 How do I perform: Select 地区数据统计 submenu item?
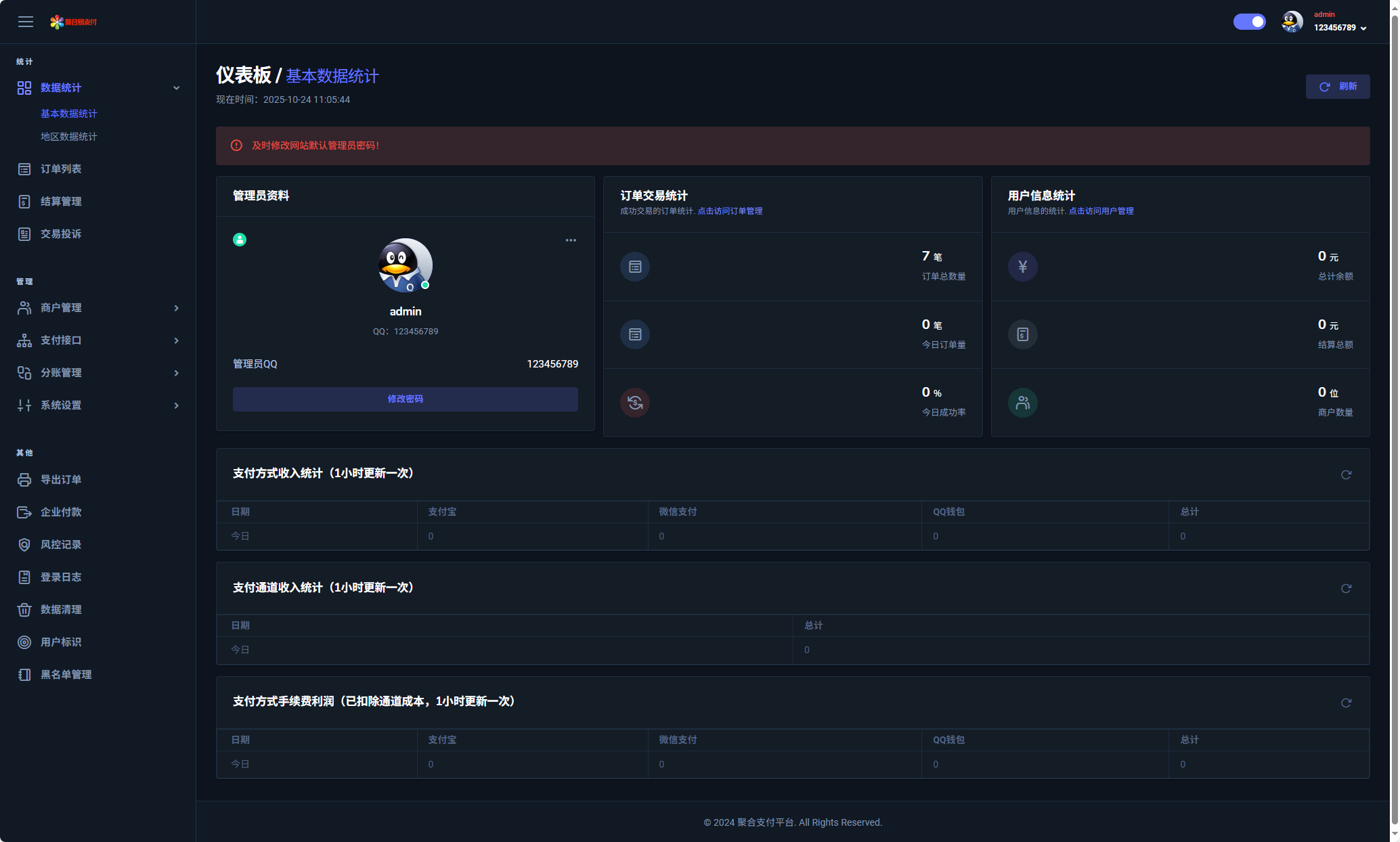tap(68, 137)
